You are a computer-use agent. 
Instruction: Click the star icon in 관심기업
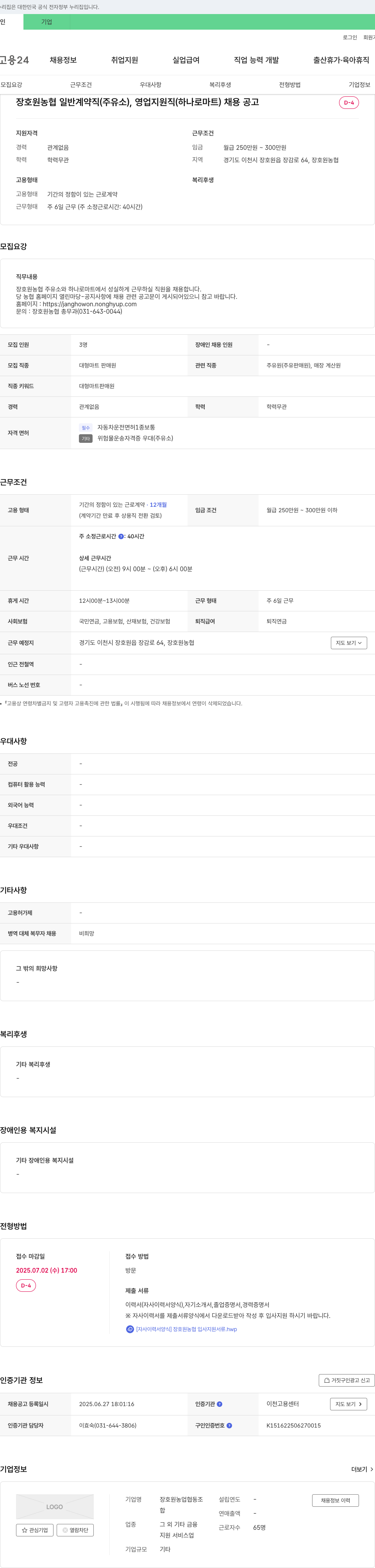click(x=24, y=1530)
